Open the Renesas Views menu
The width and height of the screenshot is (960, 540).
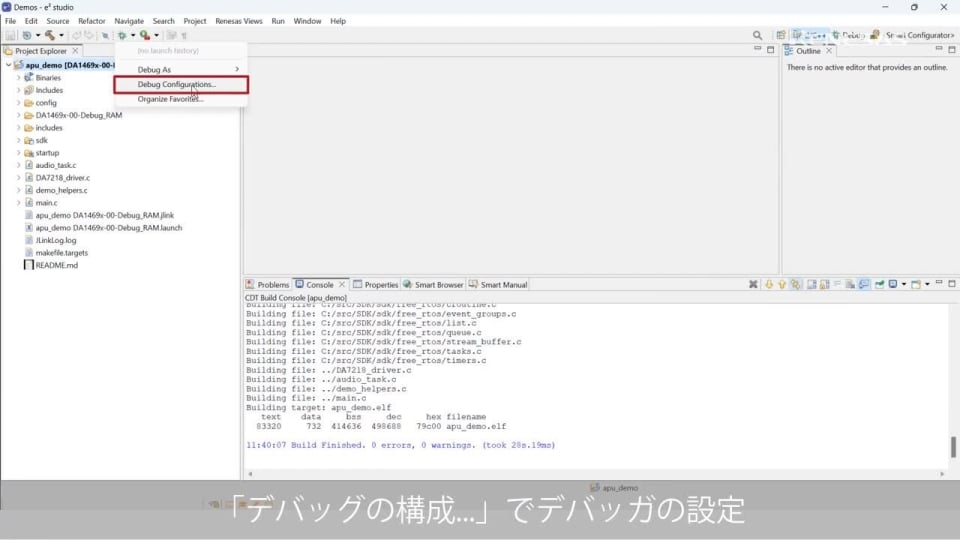238,21
